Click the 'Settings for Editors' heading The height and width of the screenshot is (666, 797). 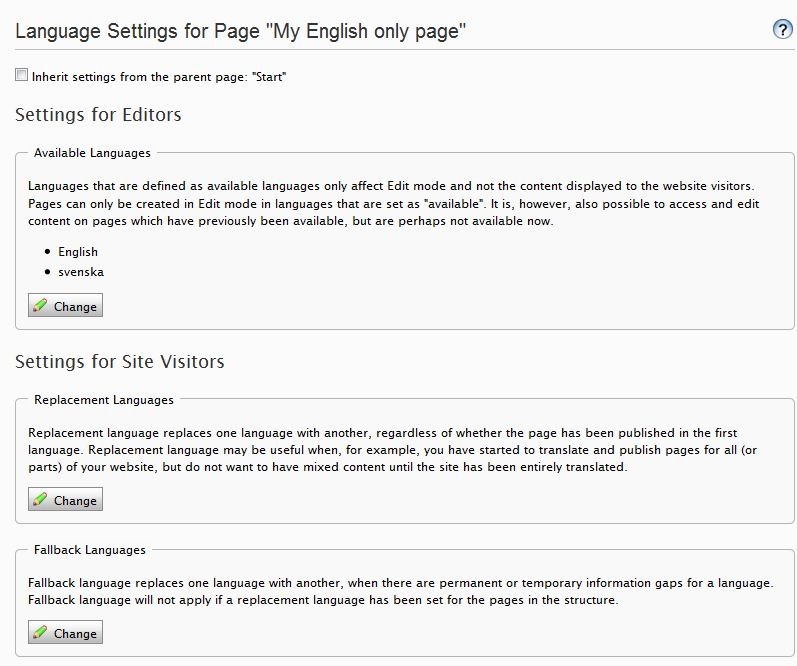pyautogui.click(x=98, y=114)
